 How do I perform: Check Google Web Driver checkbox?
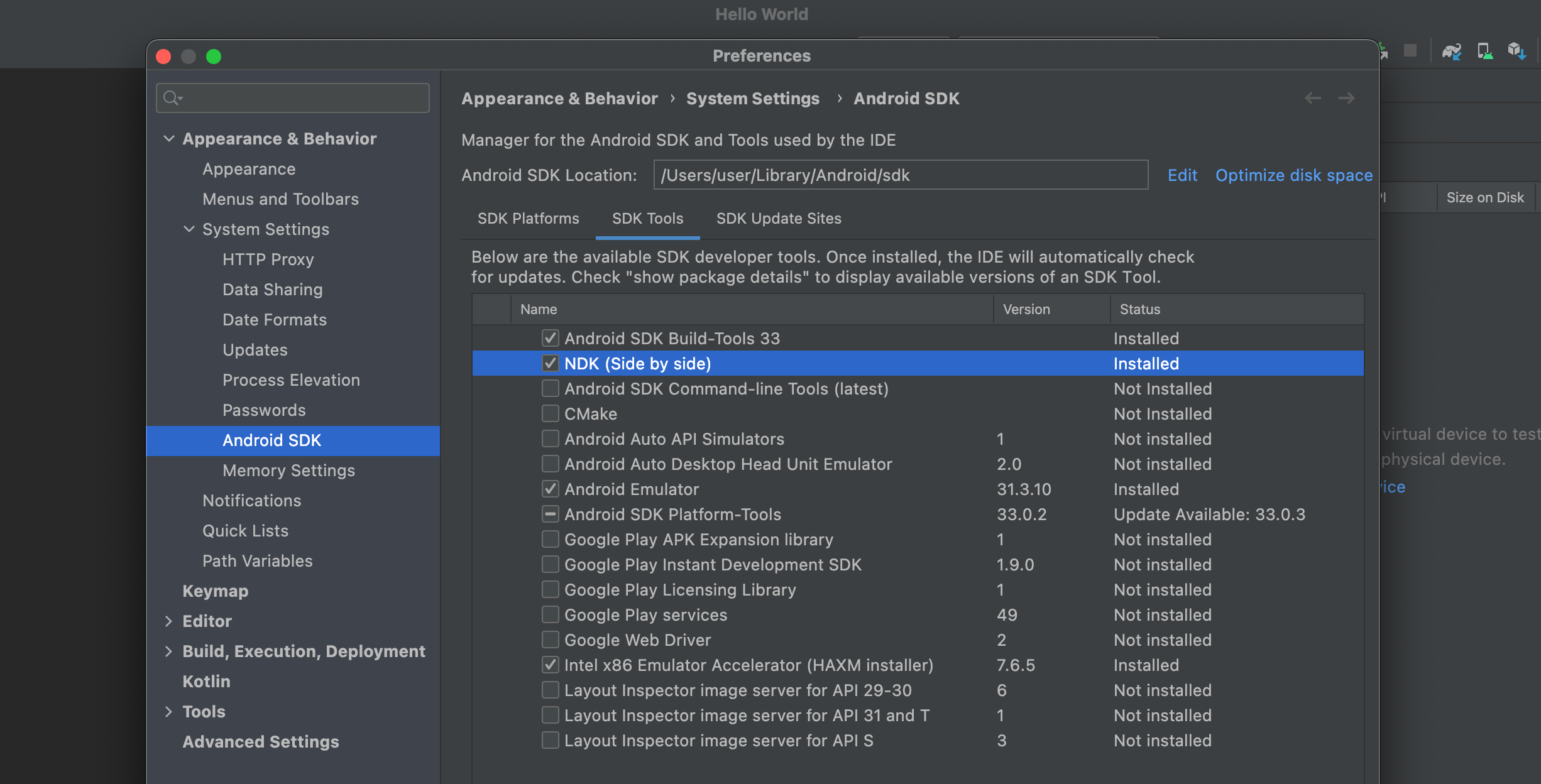[x=550, y=640]
